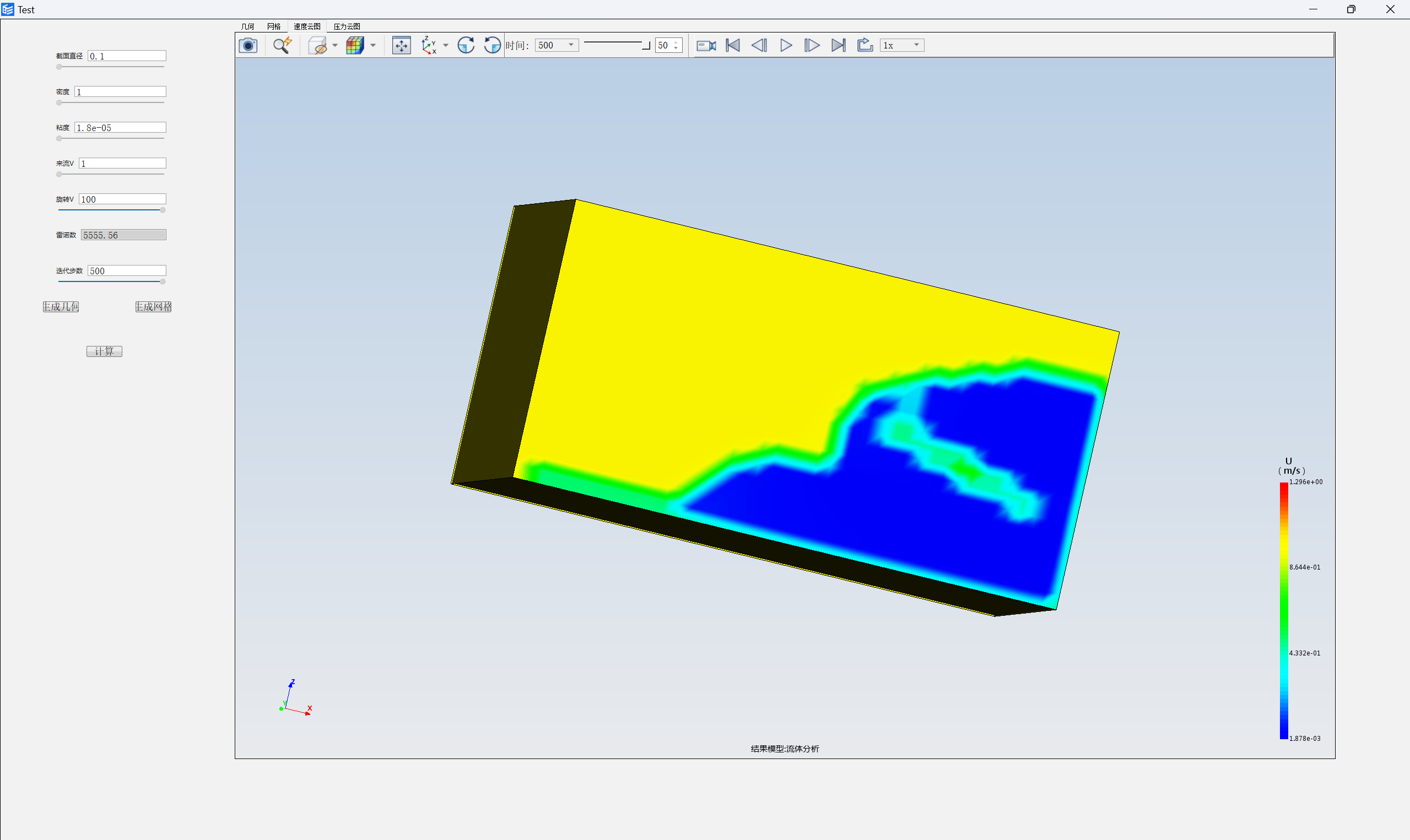Viewport: 1410px width, 840px height.
Task: Minimize the Test window
Action: (1312, 9)
